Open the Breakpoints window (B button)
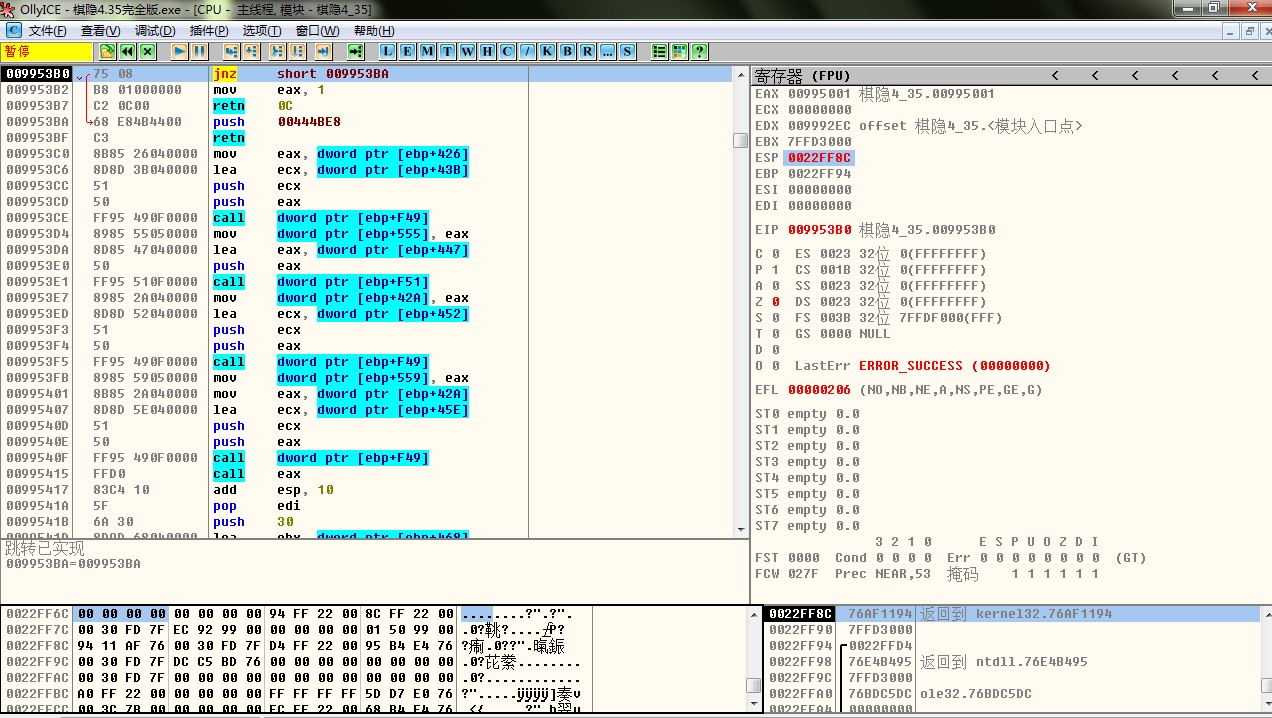 567,51
